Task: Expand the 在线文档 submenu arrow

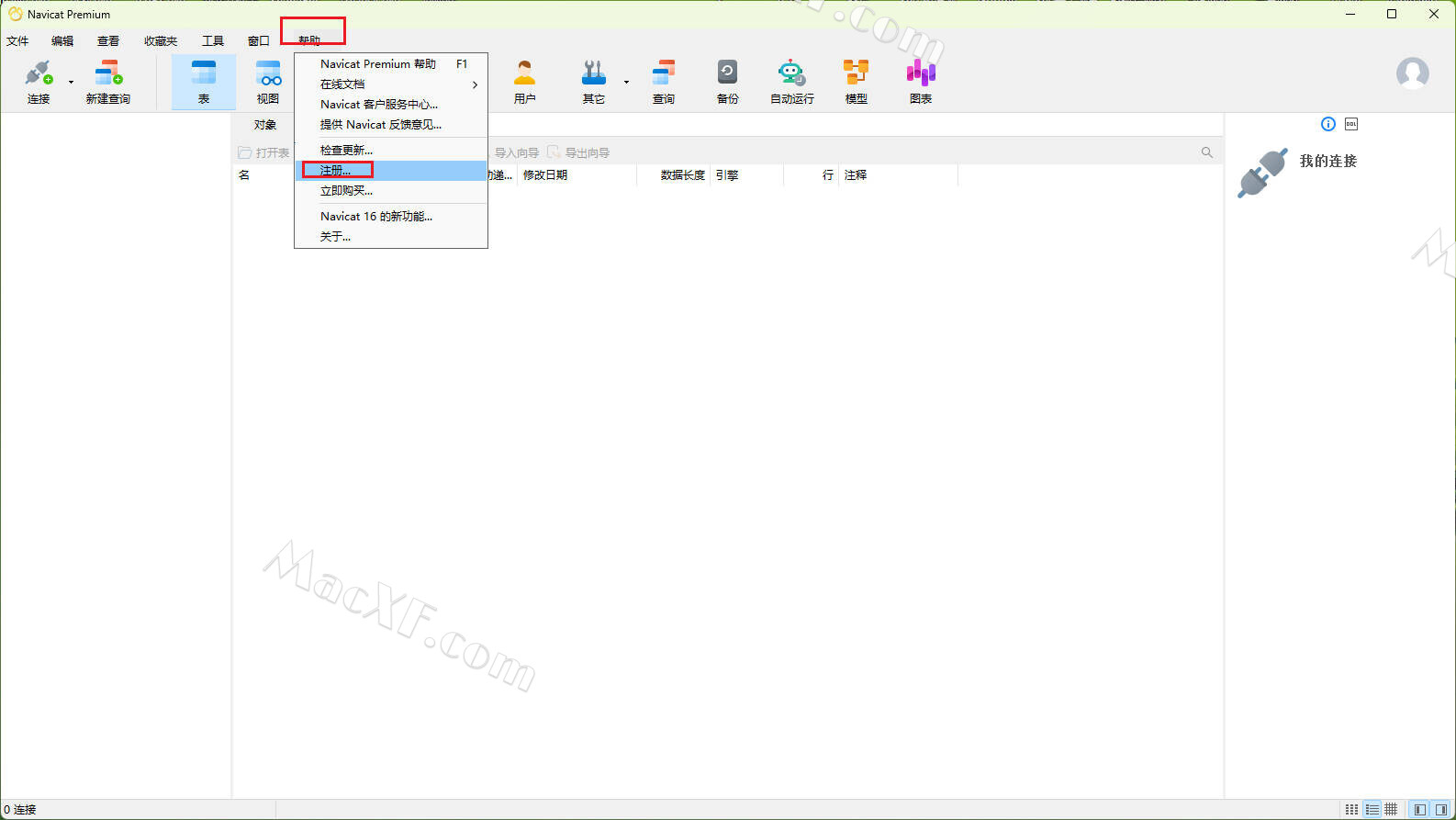Action: click(475, 84)
